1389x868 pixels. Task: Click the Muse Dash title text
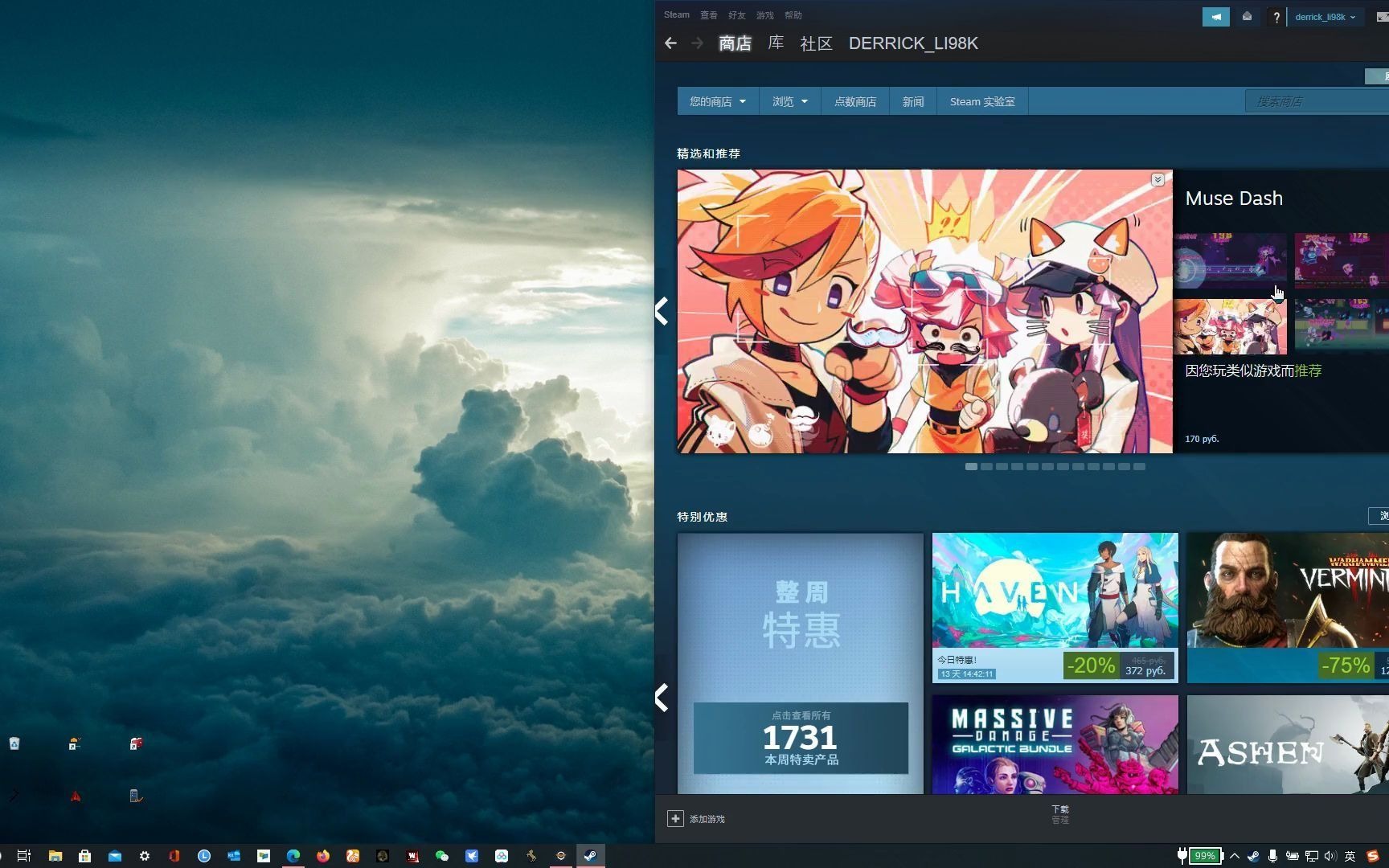(x=1234, y=199)
